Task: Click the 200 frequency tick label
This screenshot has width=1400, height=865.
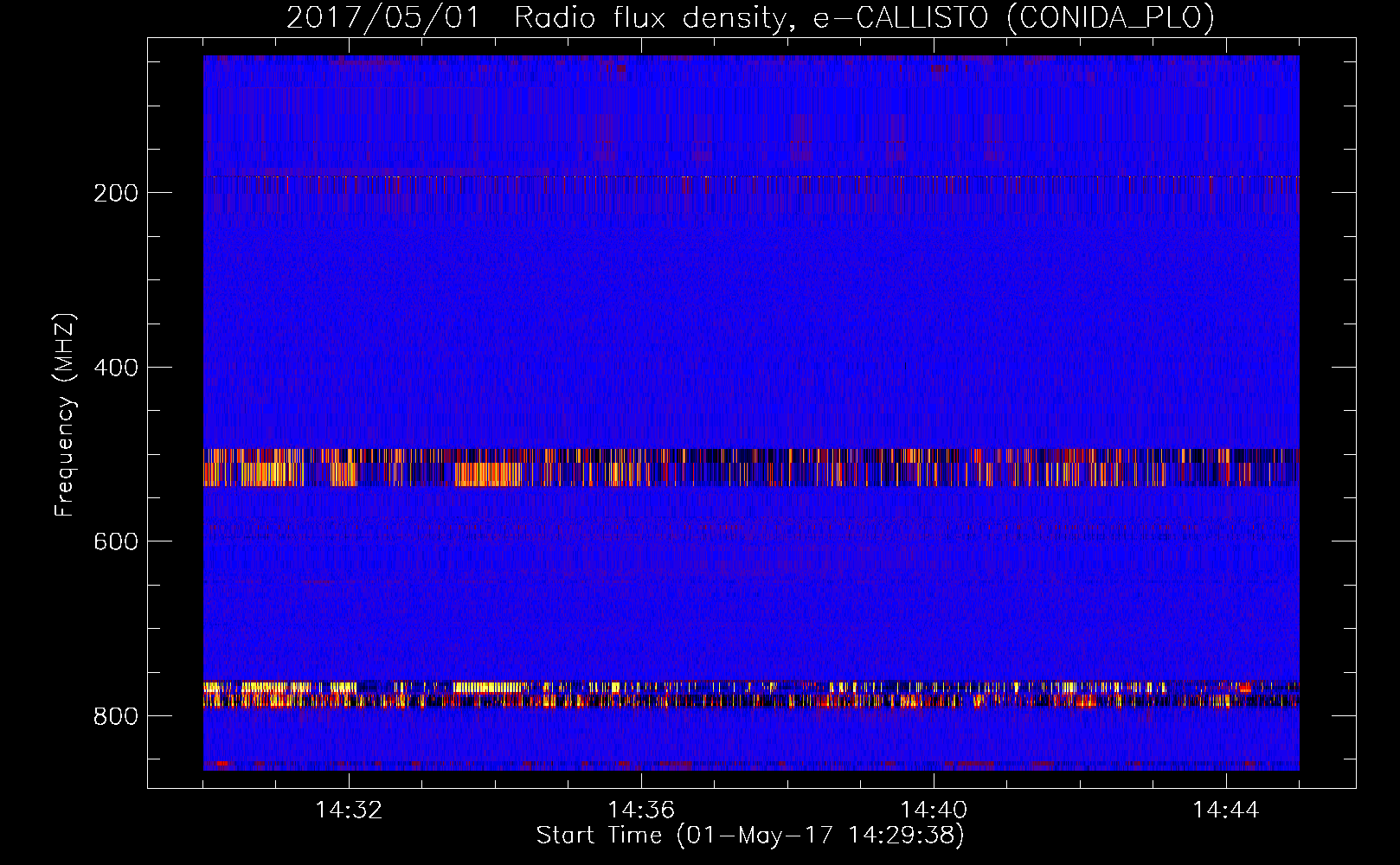Action: [x=116, y=193]
